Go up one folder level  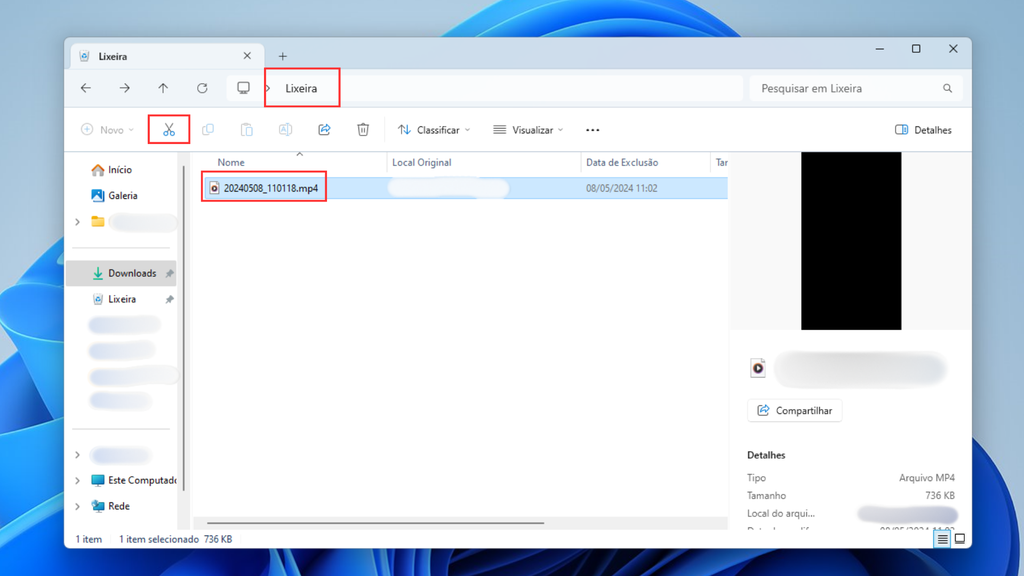point(163,88)
